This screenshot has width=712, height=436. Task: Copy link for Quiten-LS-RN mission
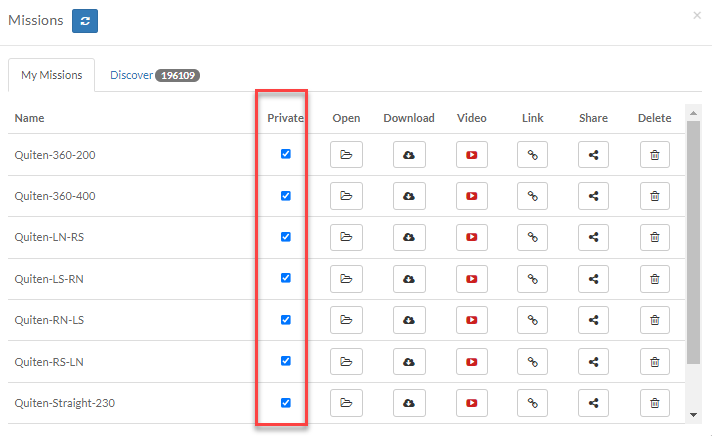click(x=532, y=279)
